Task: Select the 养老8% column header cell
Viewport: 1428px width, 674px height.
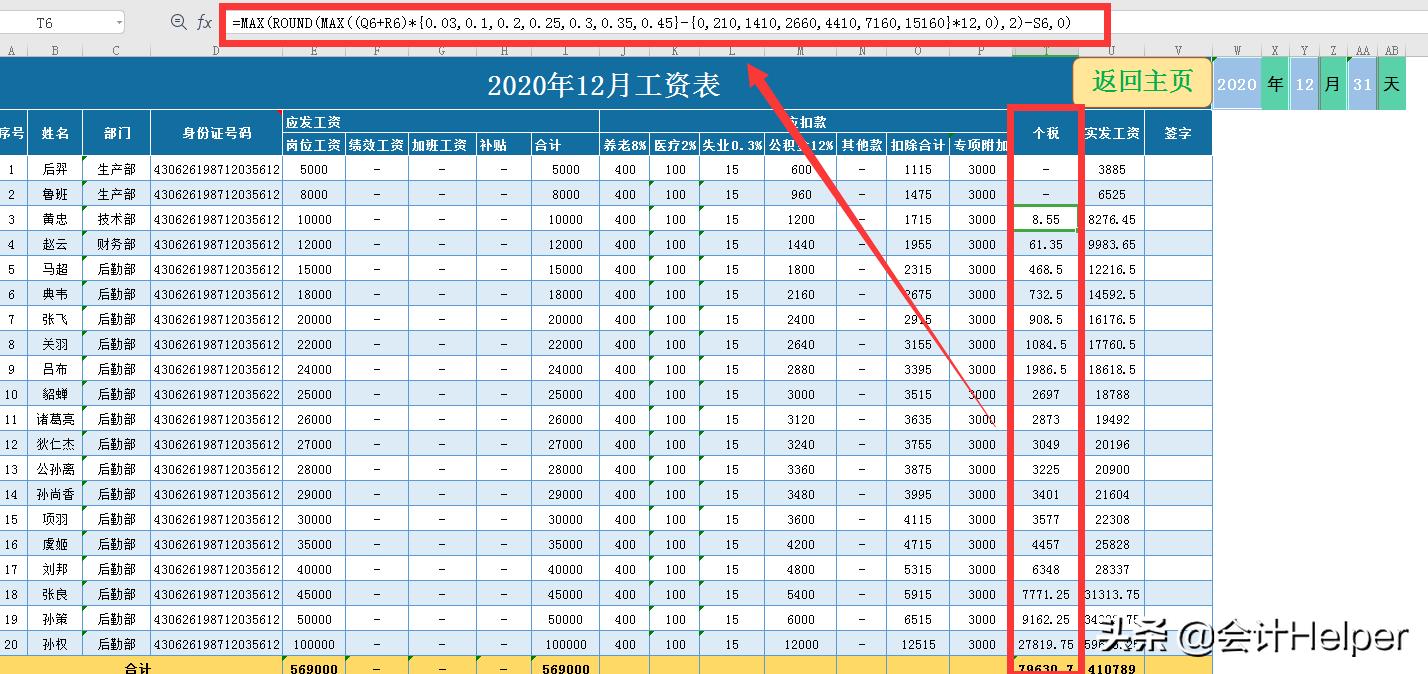Action: coord(623,144)
